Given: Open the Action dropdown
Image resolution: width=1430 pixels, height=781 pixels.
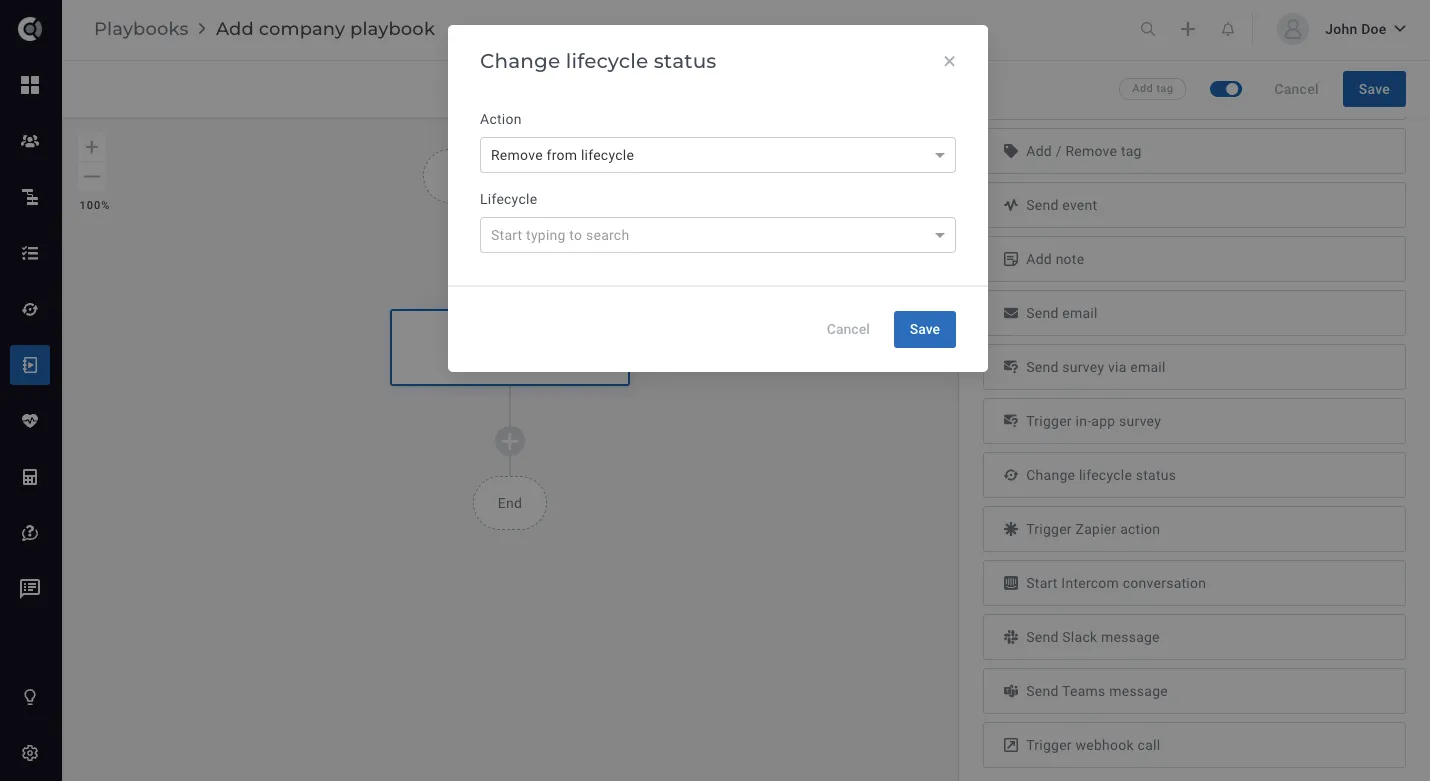Looking at the screenshot, I should click(x=718, y=155).
